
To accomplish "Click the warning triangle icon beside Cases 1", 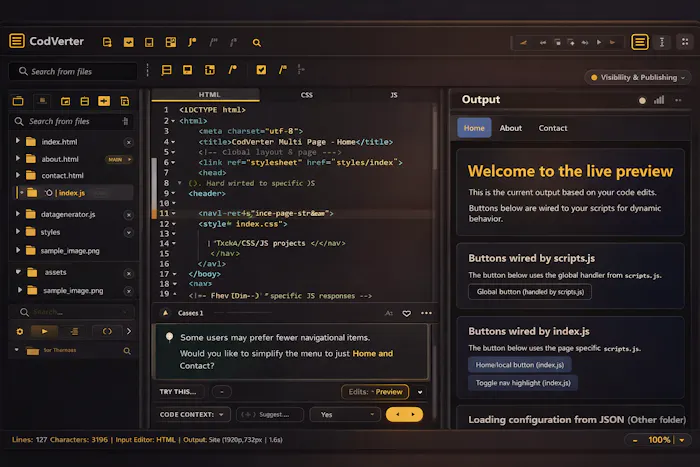I will (166, 313).
